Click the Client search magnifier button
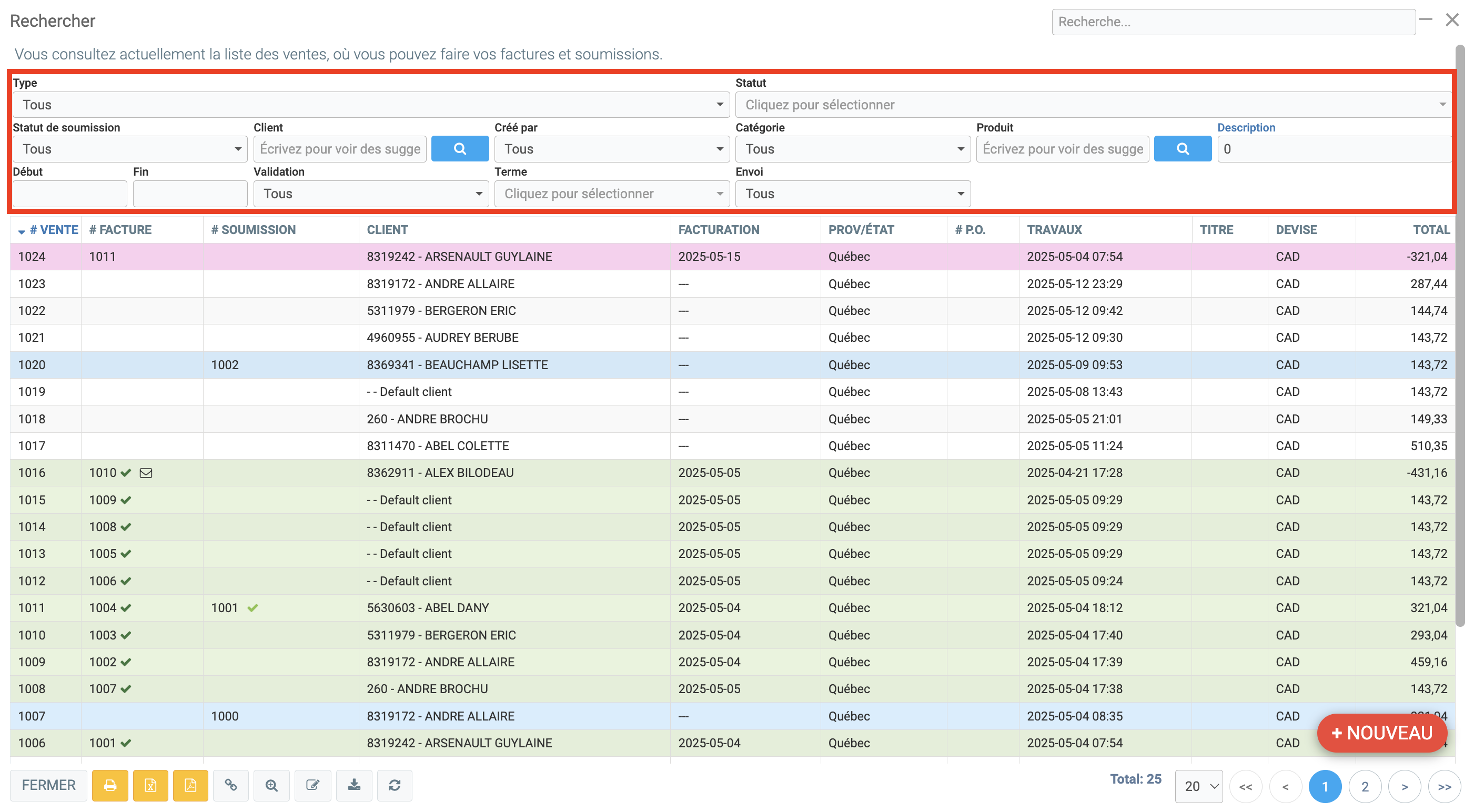The image size is (1474, 812). pos(459,149)
